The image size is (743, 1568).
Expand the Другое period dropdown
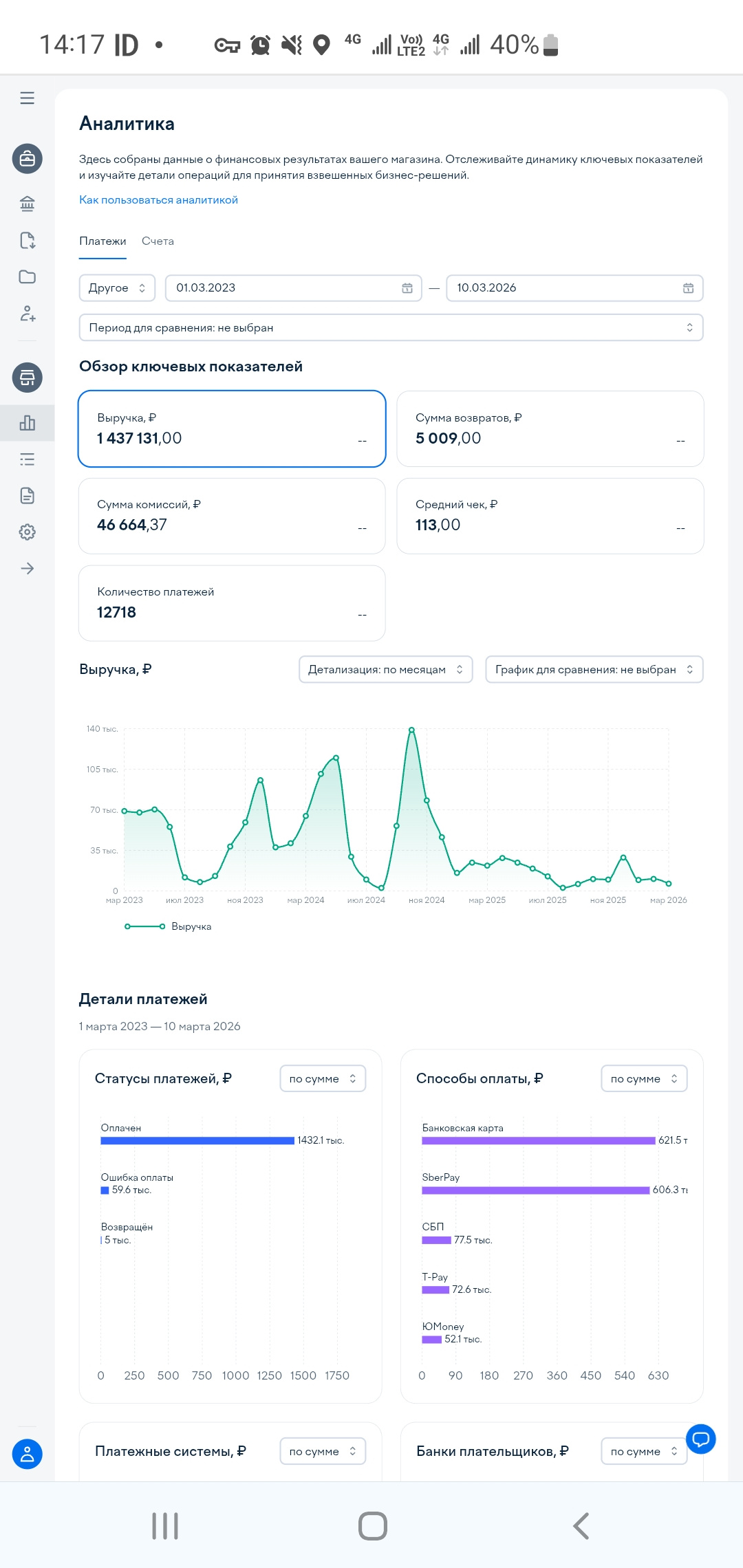117,288
